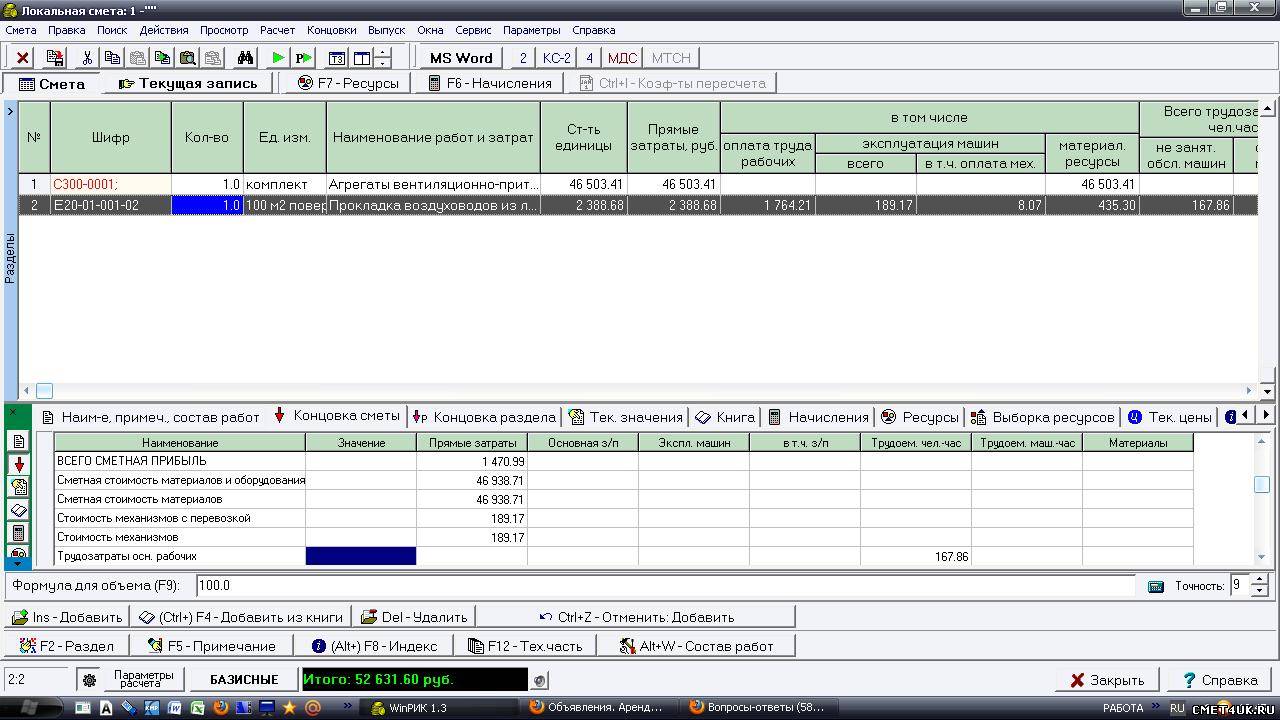This screenshot has height=720, width=1280.
Task: Click the calculator icon beside formula field
Action: 1156,586
